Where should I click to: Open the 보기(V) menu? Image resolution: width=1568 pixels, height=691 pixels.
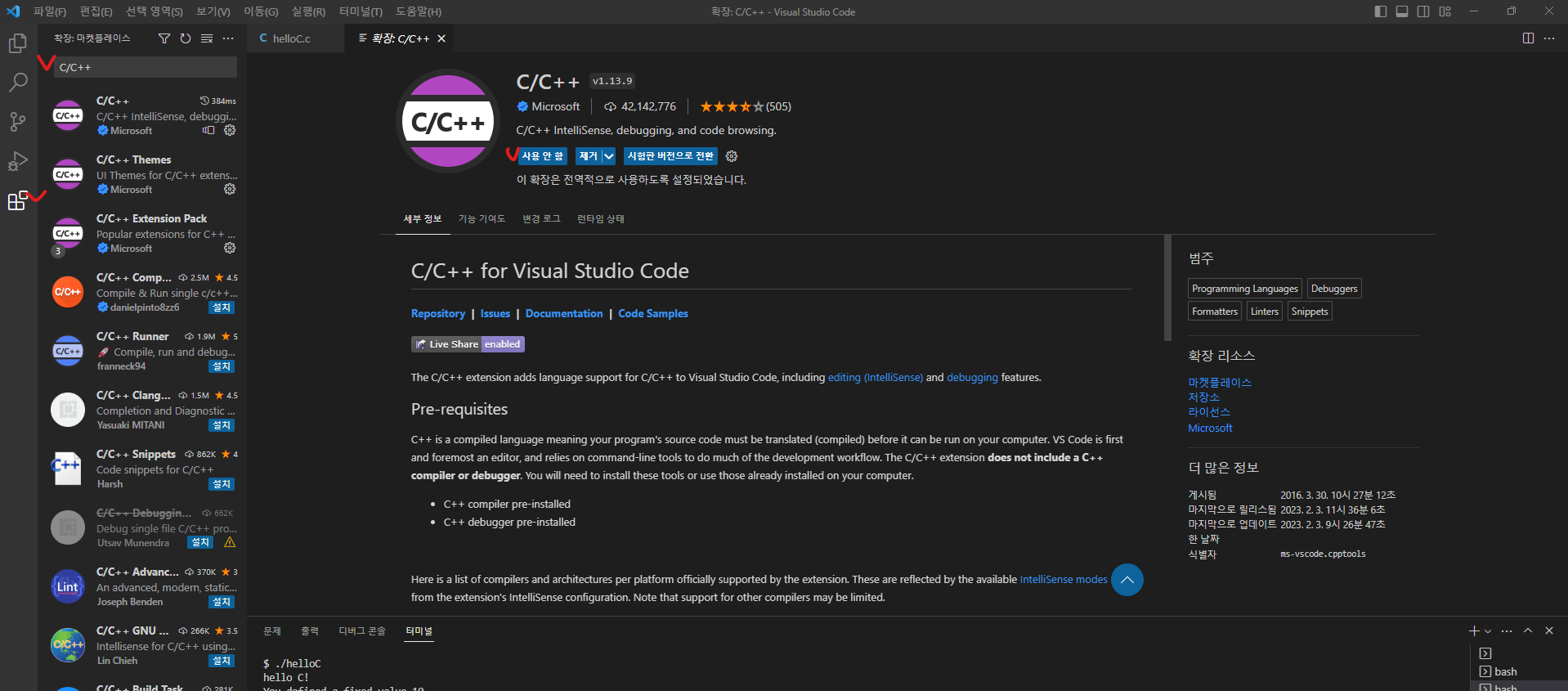pos(213,11)
